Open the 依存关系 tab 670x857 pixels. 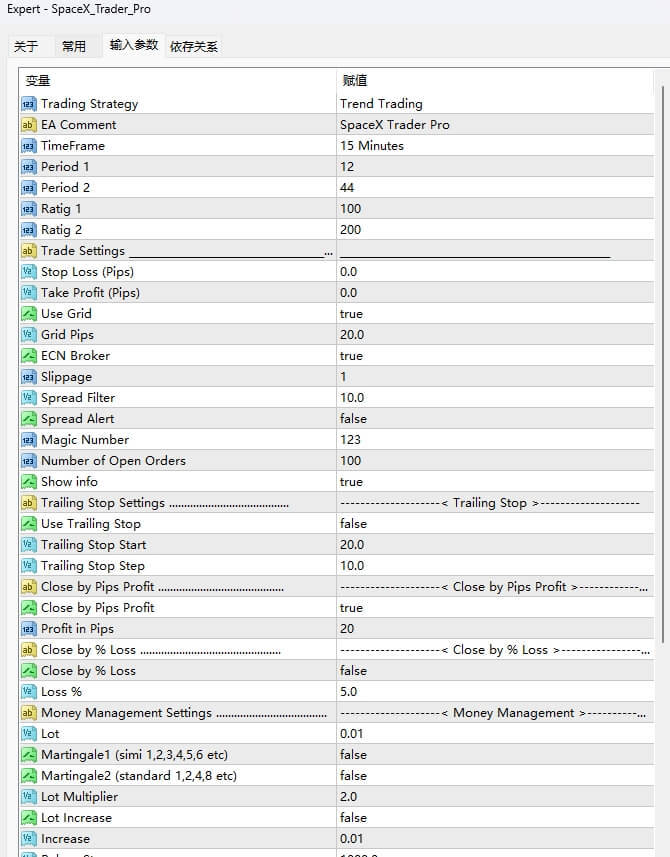point(193,46)
